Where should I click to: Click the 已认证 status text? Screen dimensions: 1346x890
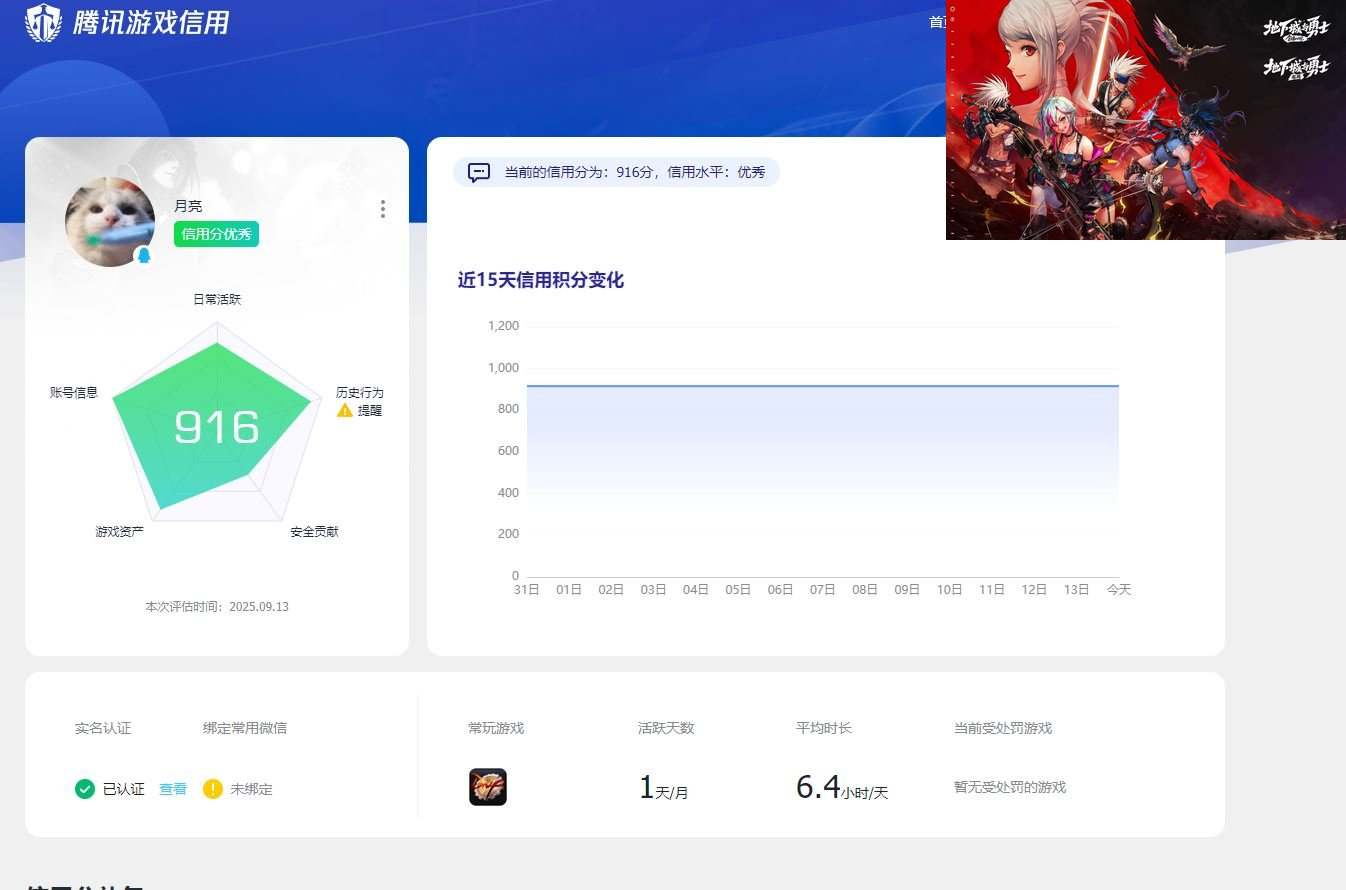[124, 789]
